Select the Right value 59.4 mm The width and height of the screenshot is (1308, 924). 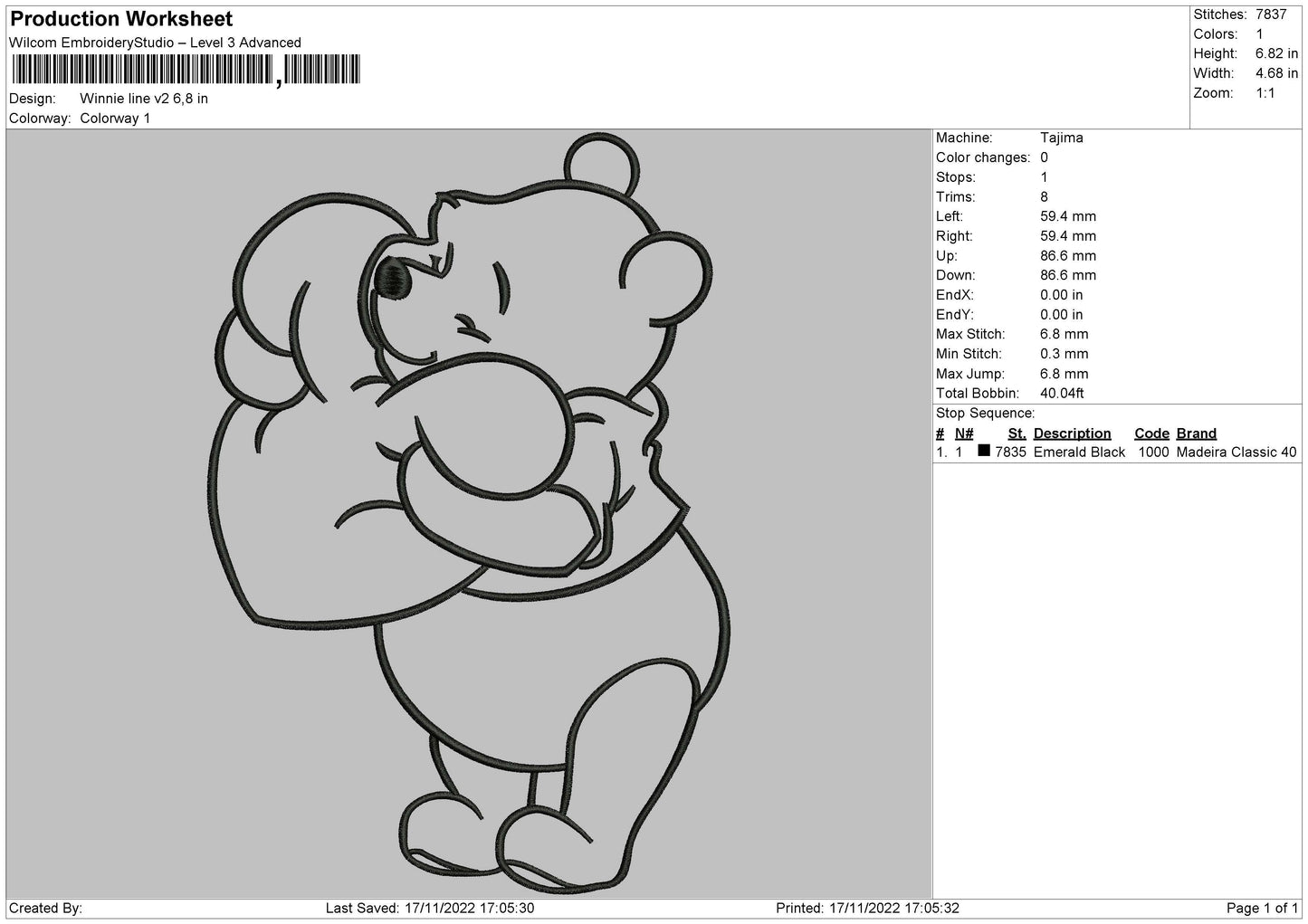[1068, 236]
